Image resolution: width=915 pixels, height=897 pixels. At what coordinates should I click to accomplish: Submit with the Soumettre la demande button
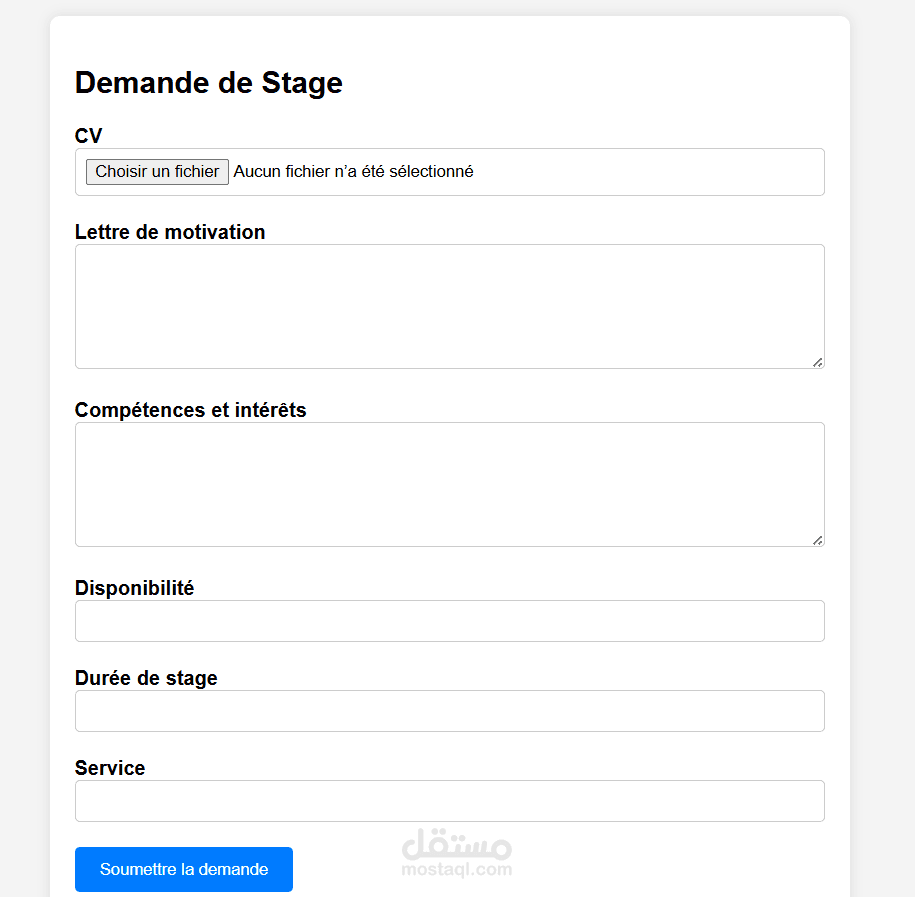pyautogui.click(x=184, y=869)
